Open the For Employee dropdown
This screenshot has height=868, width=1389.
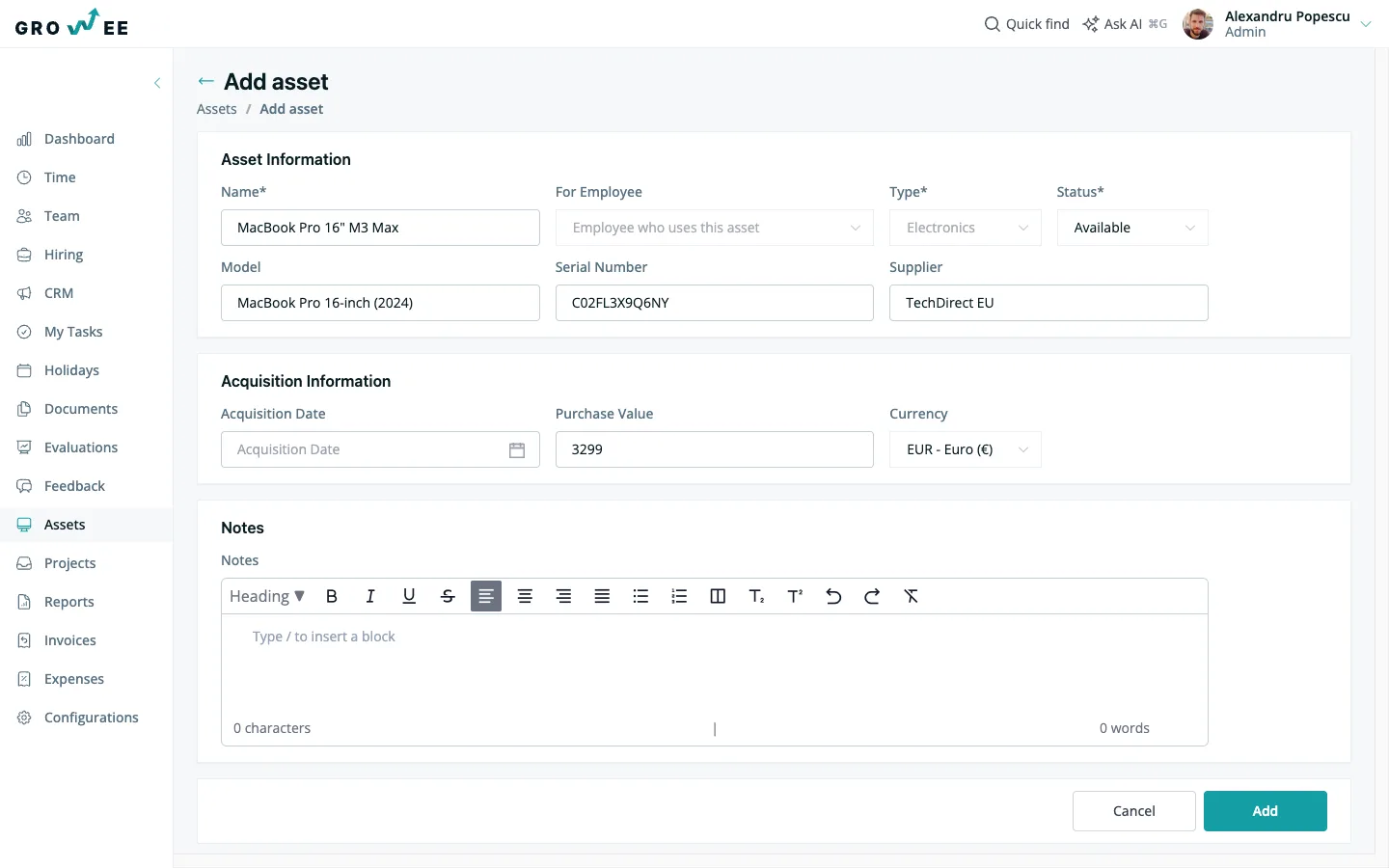[715, 228]
